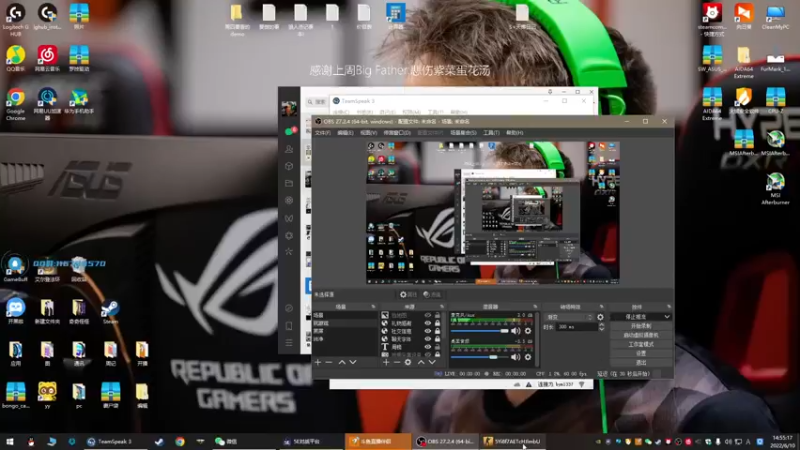The image size is (800, 450).
Task: Open OBS Help menu
Action: (x=514, y=133)
